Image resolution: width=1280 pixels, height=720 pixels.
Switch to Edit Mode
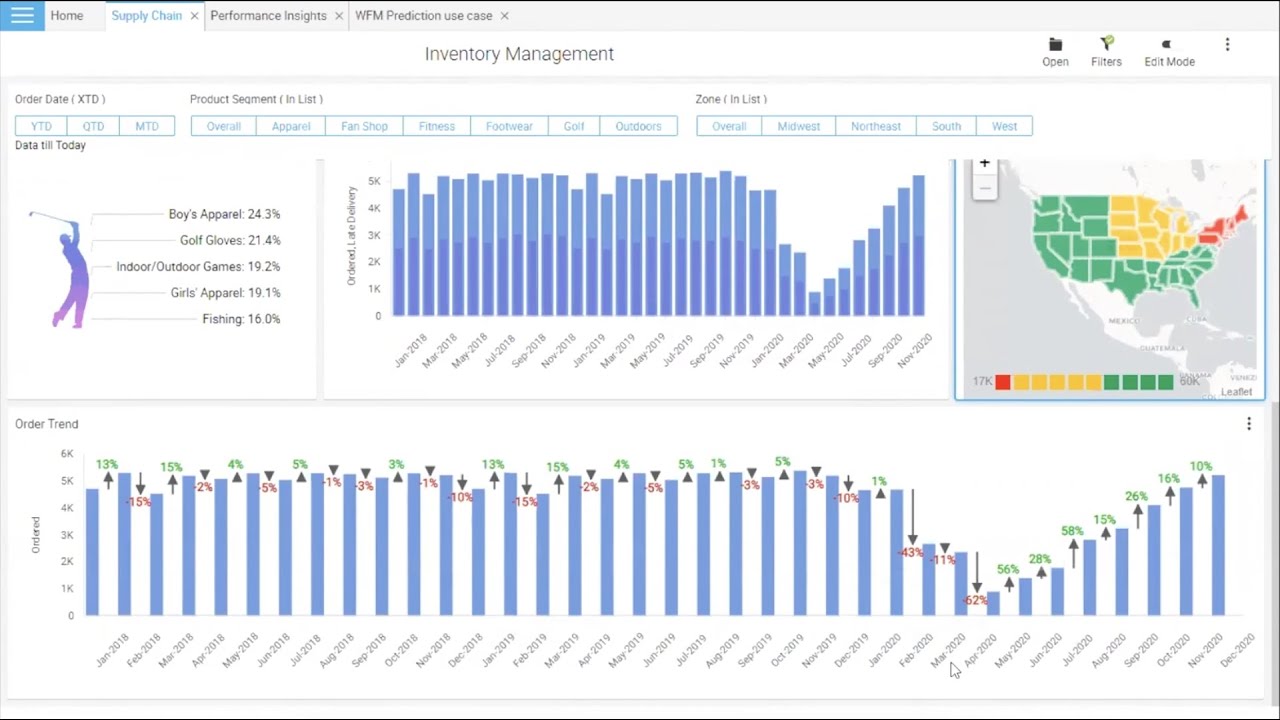1169,52
